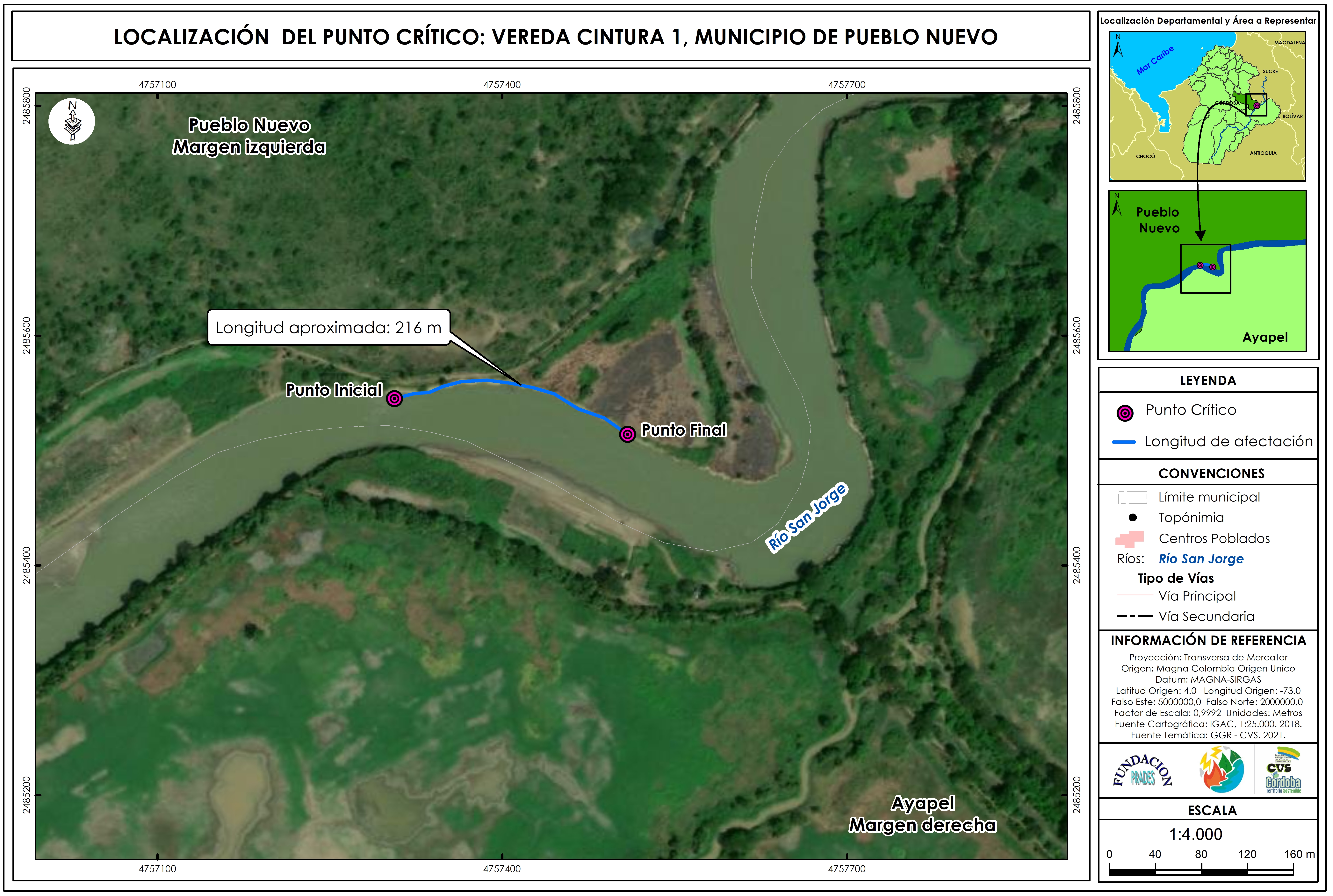Image resolution: width=1333 pixels, height=896 pixels.
Task: Click the map title 'LOCALIZACIÓN DEL PUNTO CRÍTICO'
Action: 556,37
